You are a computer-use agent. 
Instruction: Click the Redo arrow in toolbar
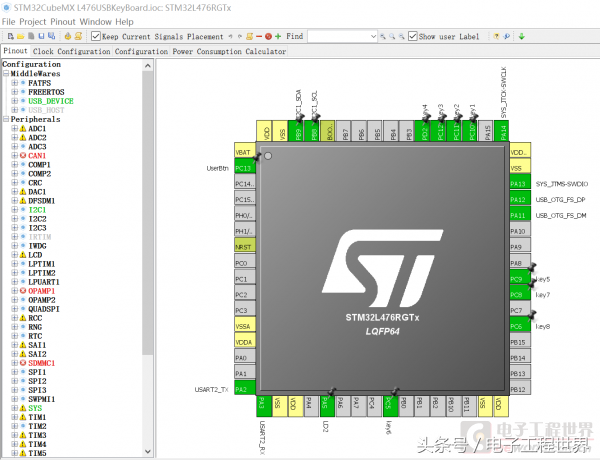240,37
